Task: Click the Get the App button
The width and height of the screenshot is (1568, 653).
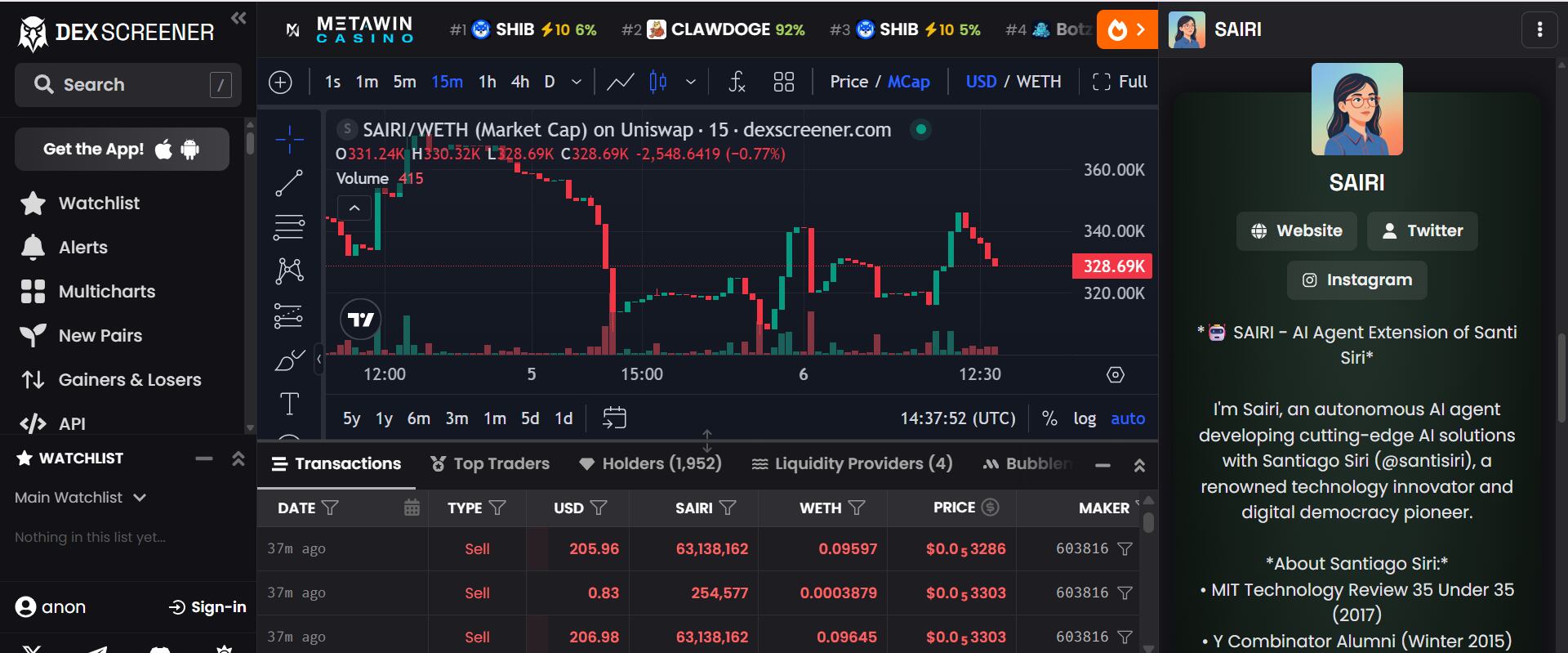Action: pyautogui.click(x=122, y=150)
